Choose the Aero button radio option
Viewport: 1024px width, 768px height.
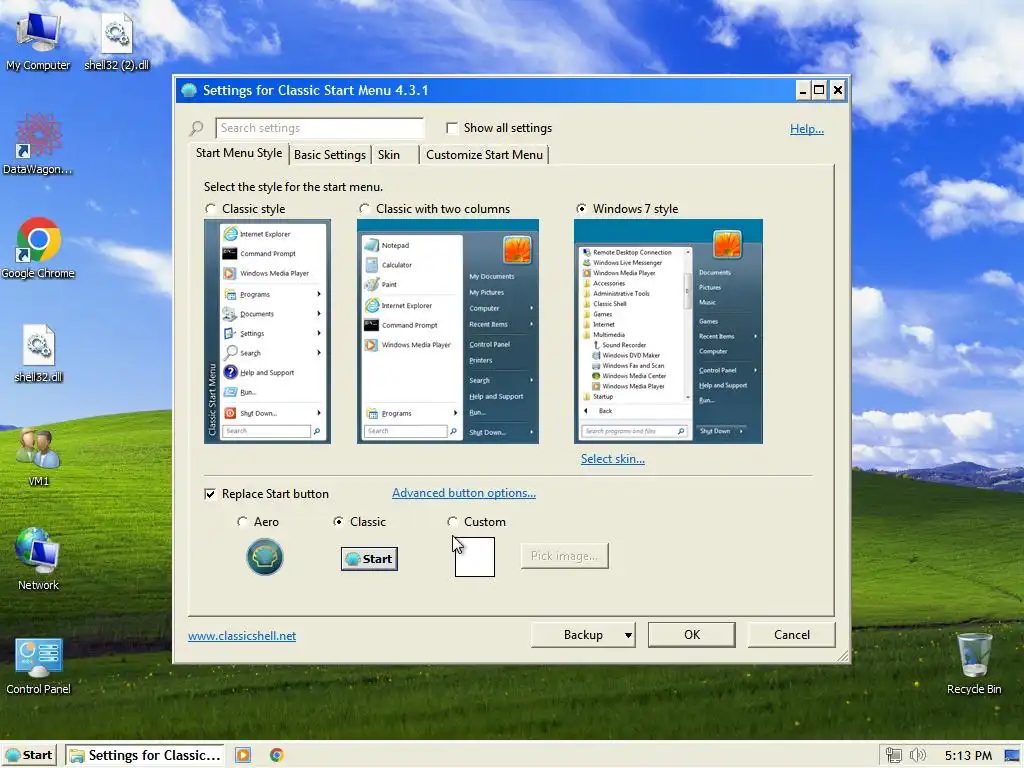pos(242,521)
